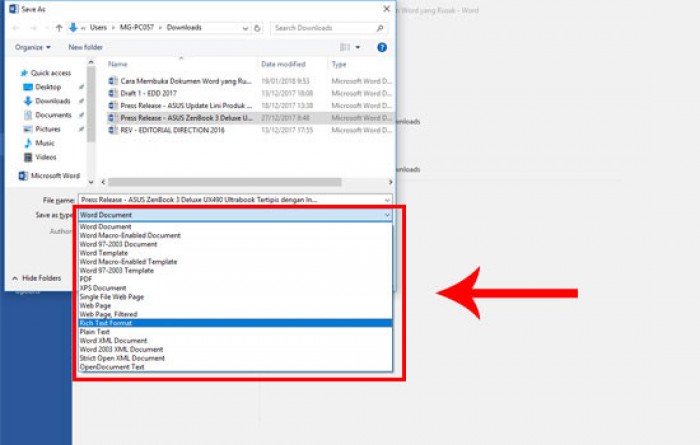Viewport: 700px width, 445px height.
Task: Open the File name dropdown arrow
Action: [387, 200]
